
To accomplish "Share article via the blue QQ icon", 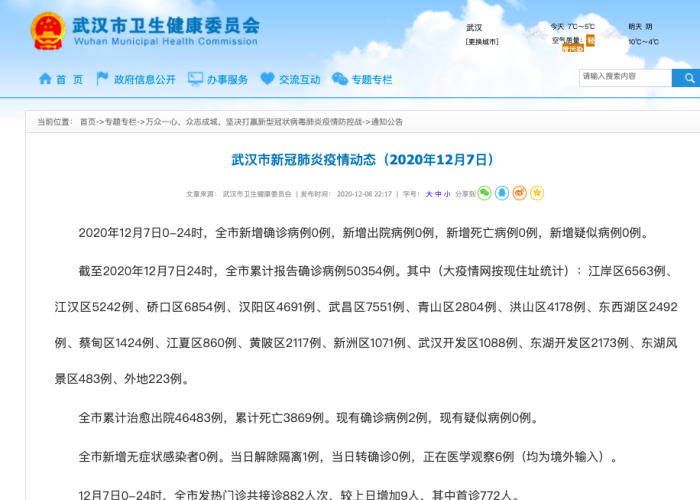I will point(502,193).
